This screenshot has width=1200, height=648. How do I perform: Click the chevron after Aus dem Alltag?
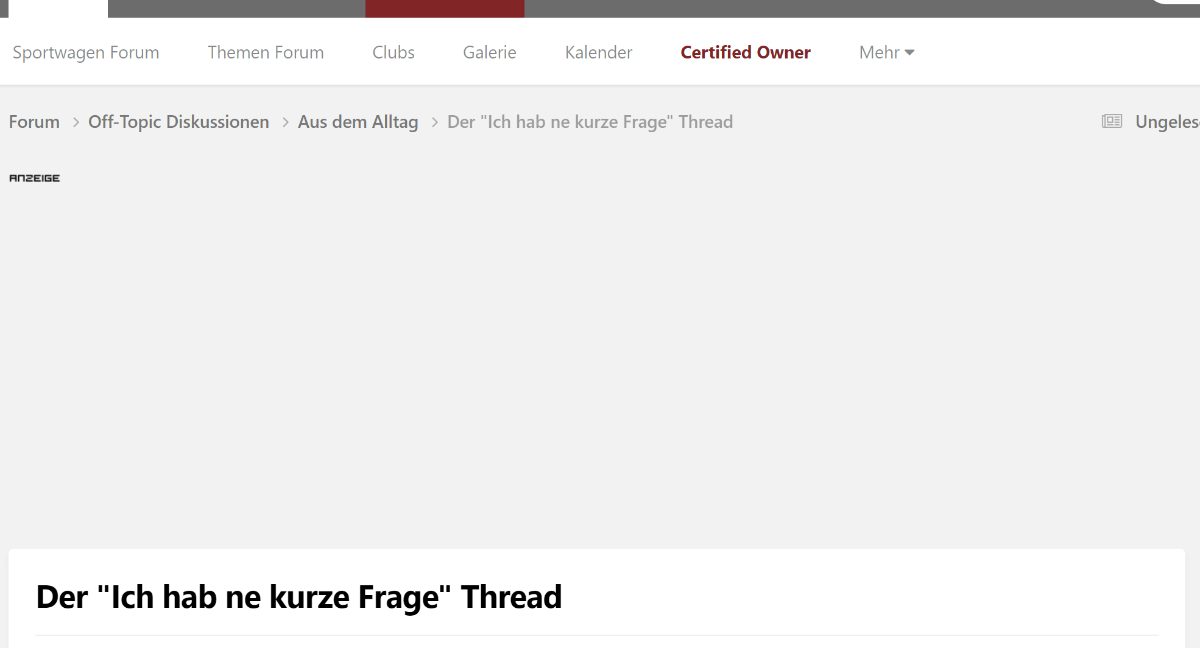coord(434,122)
